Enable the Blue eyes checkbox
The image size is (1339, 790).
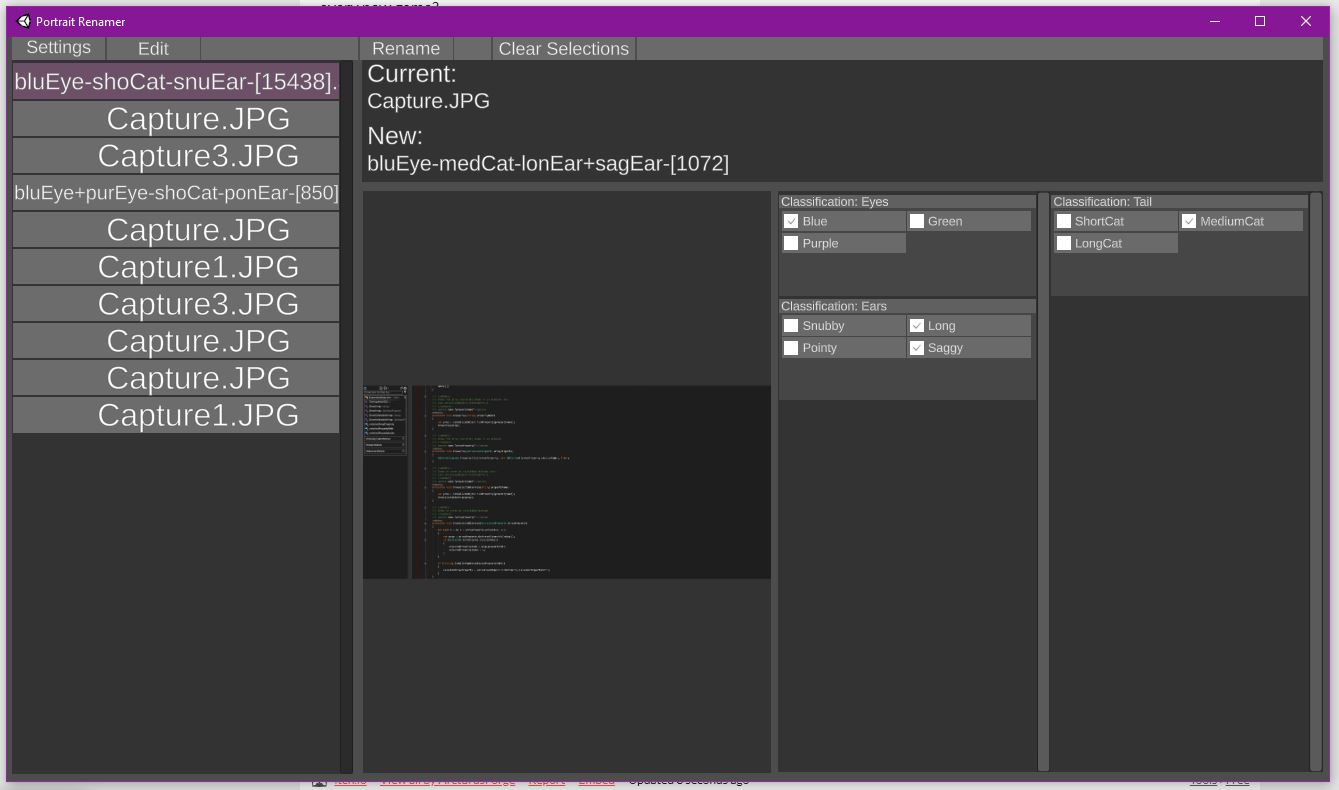(791, 220)
